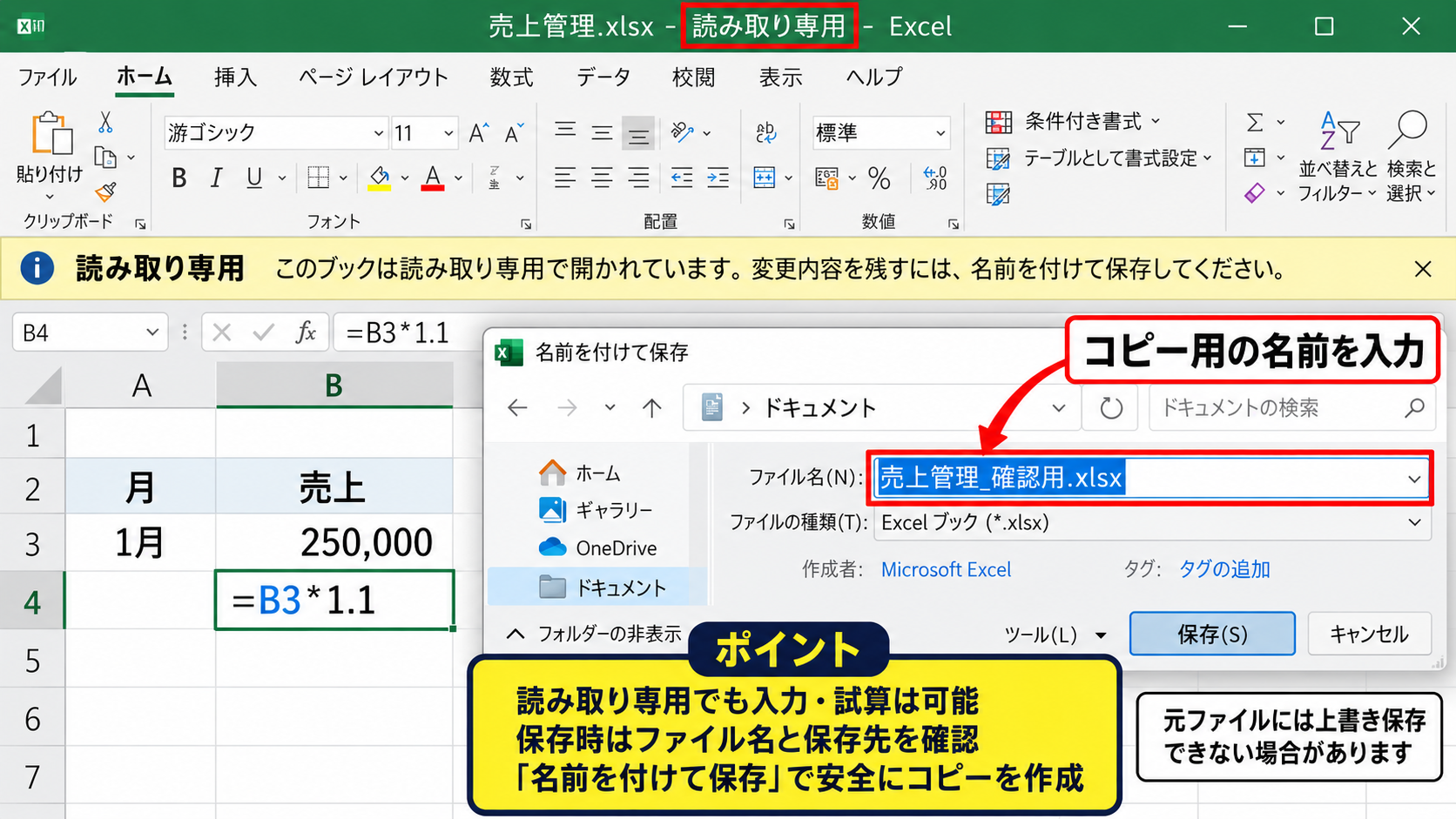Toggle Italic formatting
Screen dimensions: 1456x819
[x=216, y=178]
